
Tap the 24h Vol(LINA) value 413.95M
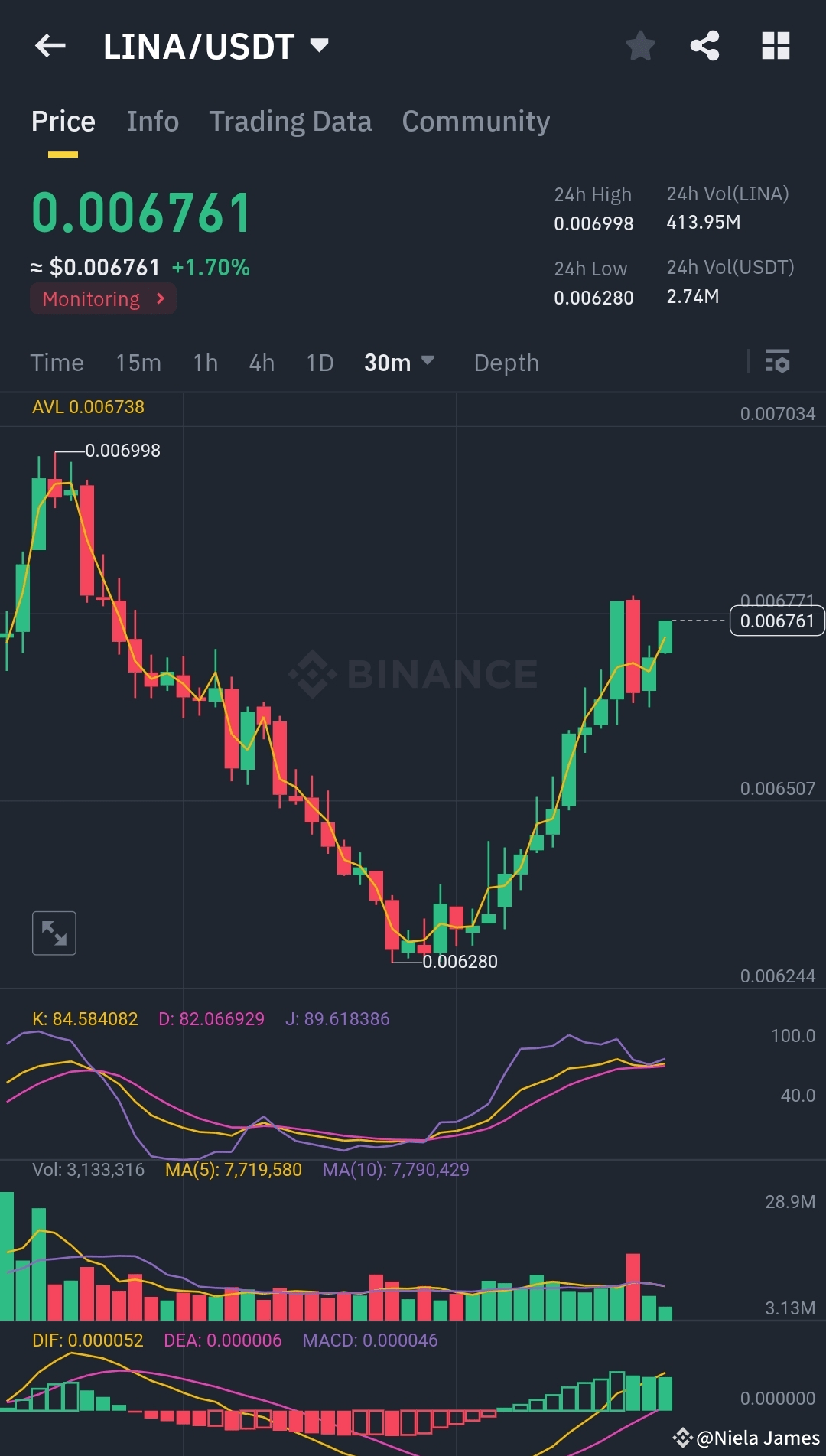pyautogui.click(x=704, y=222)
